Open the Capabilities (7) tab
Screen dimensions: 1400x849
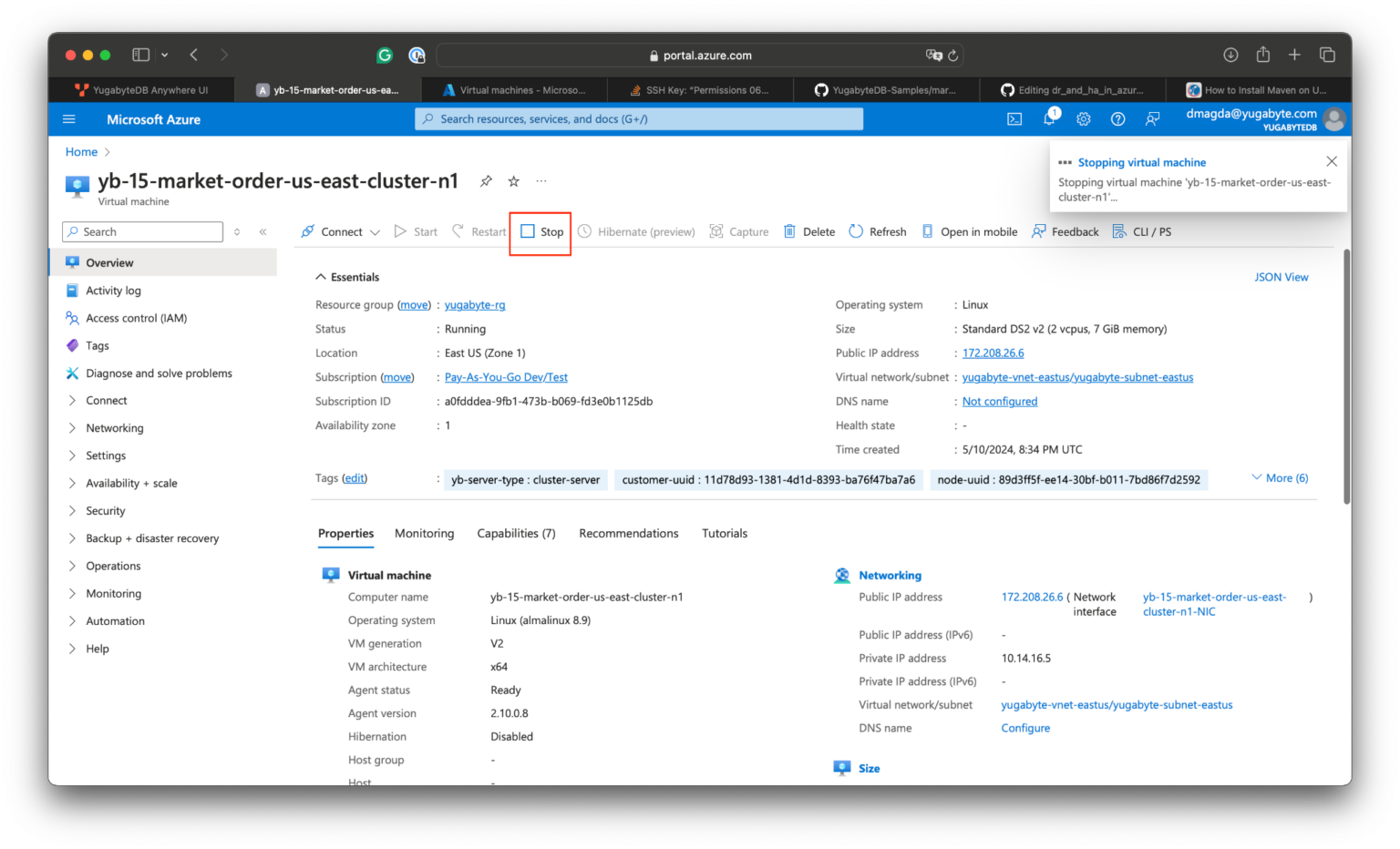pos(516,533)
